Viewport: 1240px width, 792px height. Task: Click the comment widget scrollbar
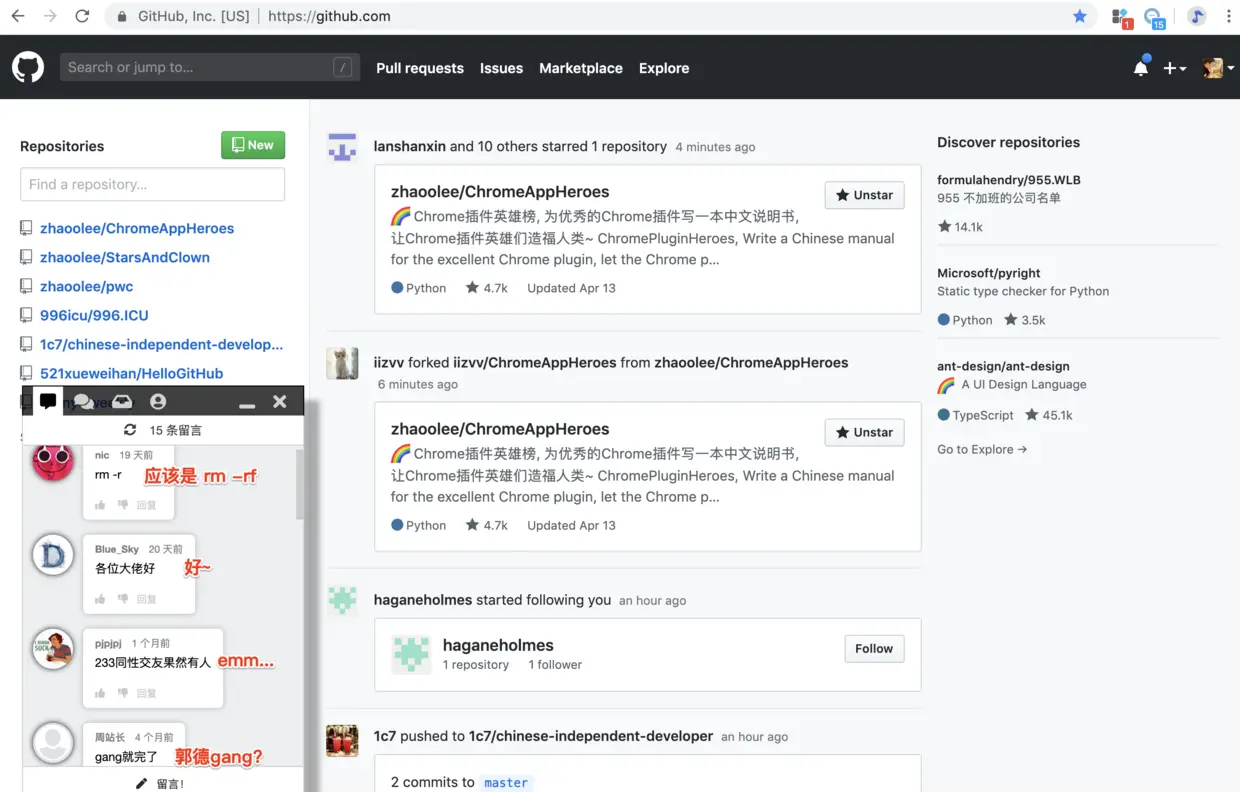coord(300,484)
